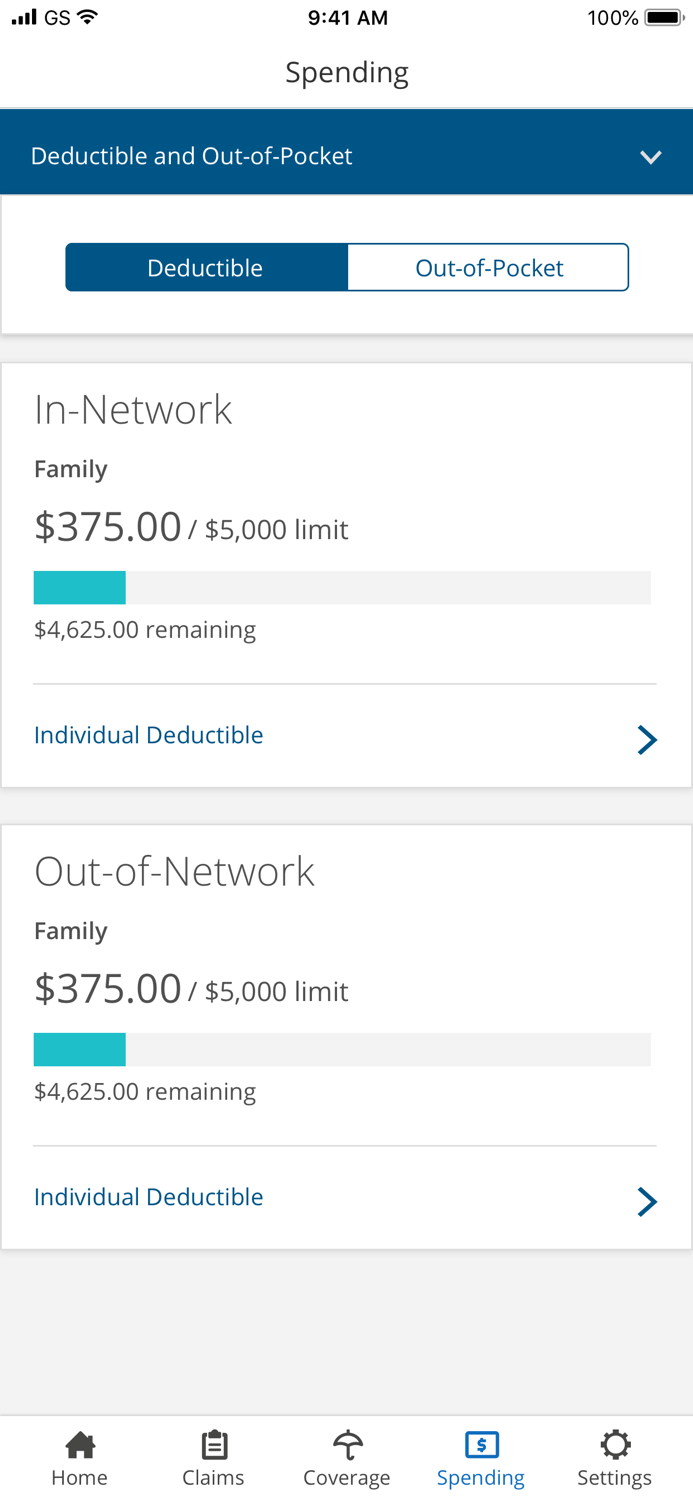Tap the Wi-Fi signal icon
693x1500 pixels.
point(88,18)
